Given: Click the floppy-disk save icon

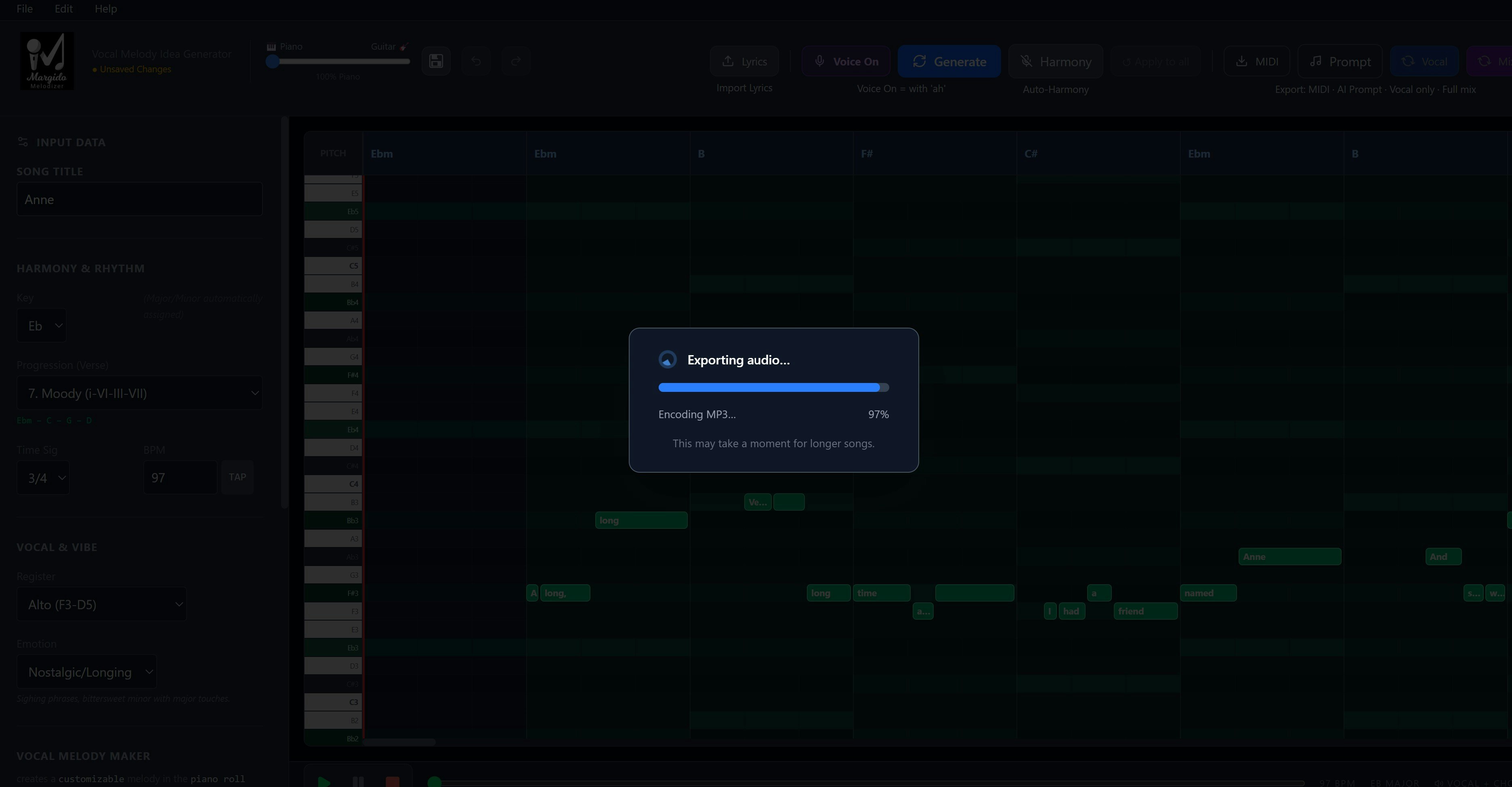Looking at the screenshot, I should (x=435, y=61).
